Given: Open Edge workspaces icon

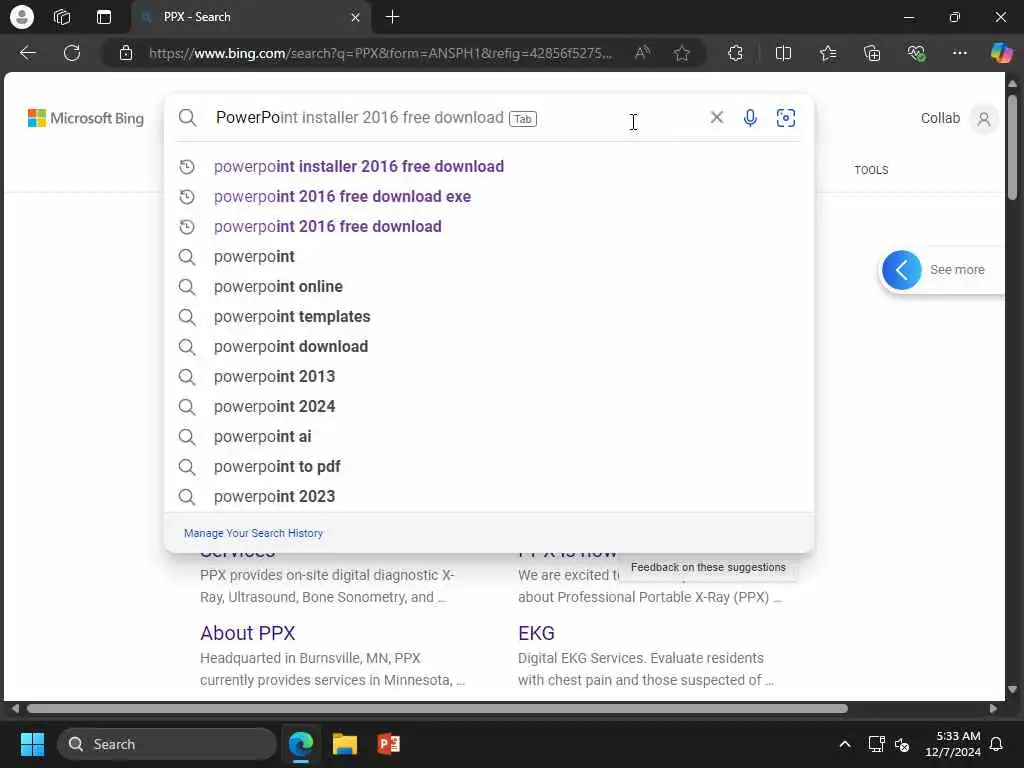Looking at the screenshot, I should coord(62,17).
